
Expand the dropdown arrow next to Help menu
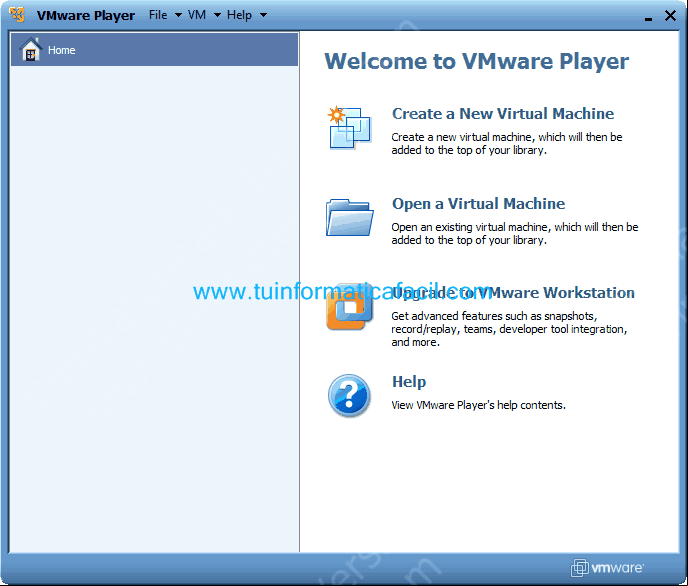click(x=263, y=15)
